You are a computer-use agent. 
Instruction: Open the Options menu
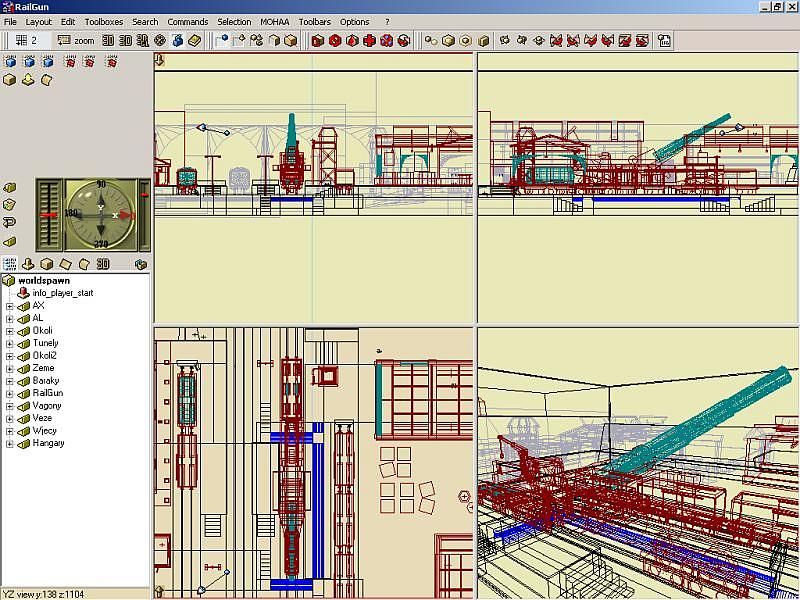click(355, 22)
